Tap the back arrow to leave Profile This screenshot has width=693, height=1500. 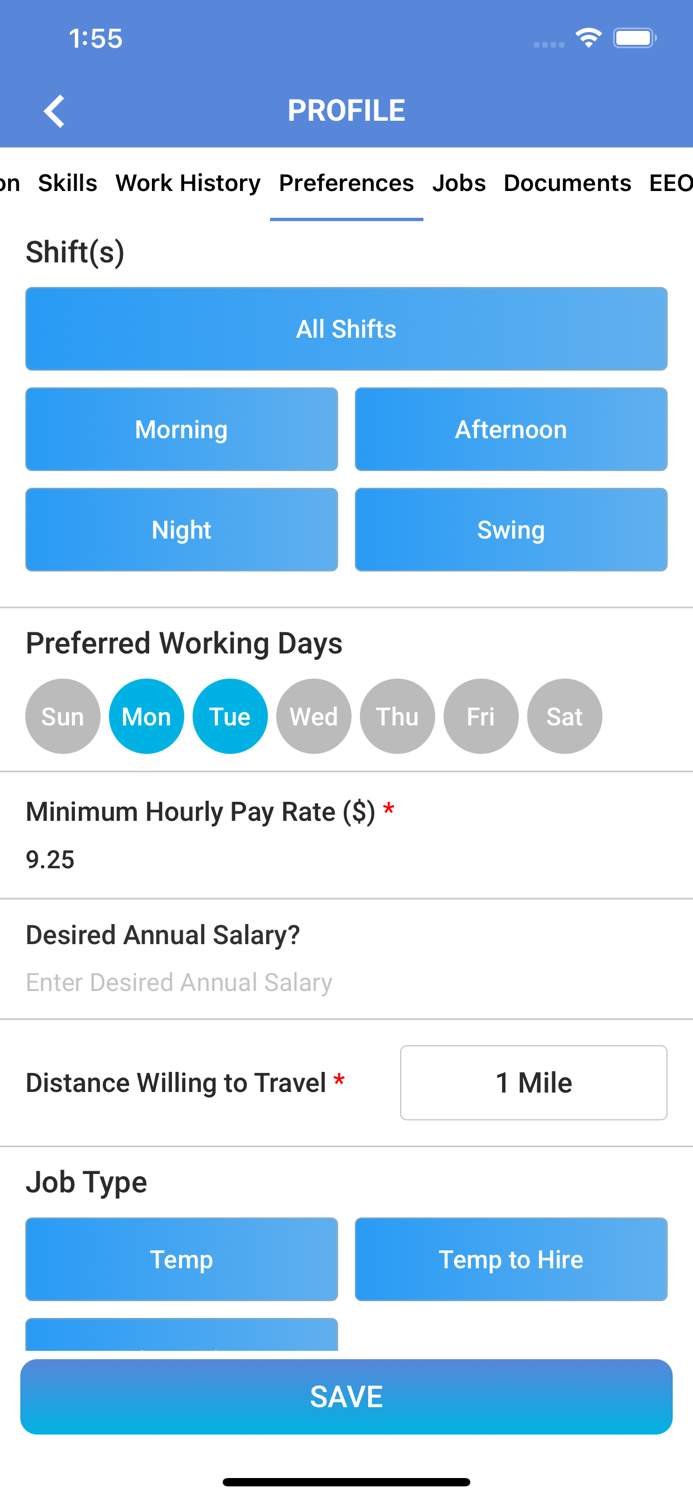[54, 111]
